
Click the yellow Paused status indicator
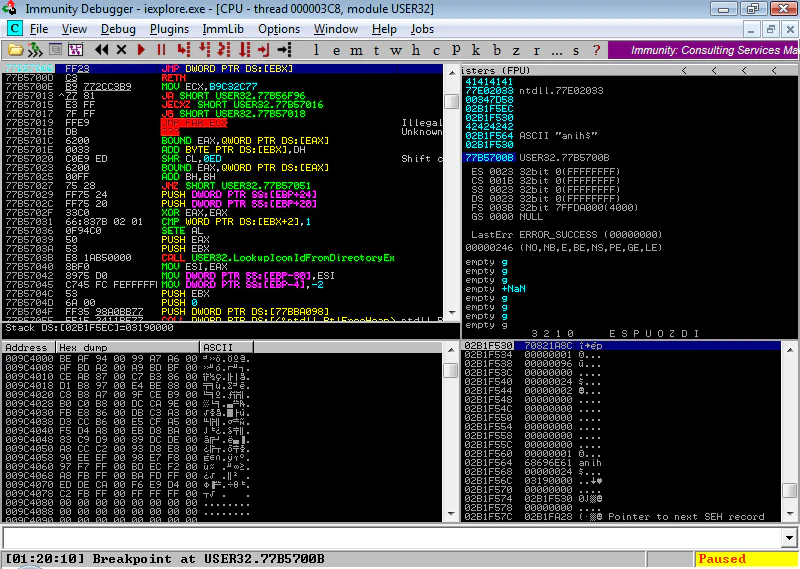point(746,559)
